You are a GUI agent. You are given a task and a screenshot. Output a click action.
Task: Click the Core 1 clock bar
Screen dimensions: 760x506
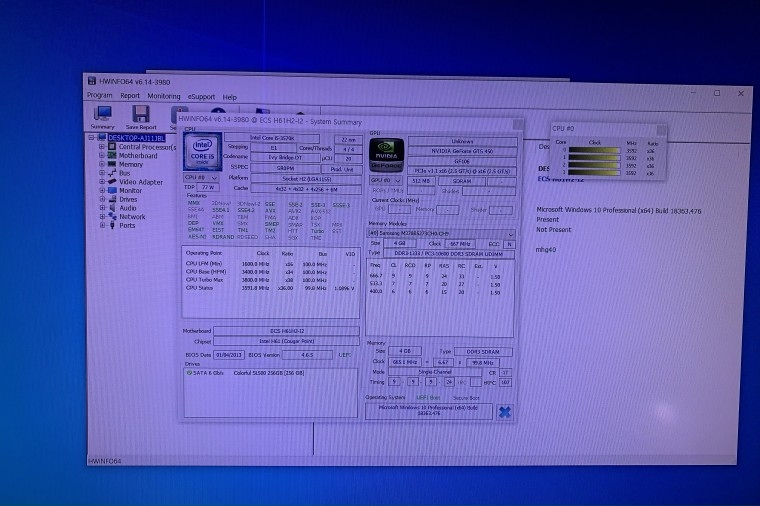pyautogui.click(x=595, y=158)
